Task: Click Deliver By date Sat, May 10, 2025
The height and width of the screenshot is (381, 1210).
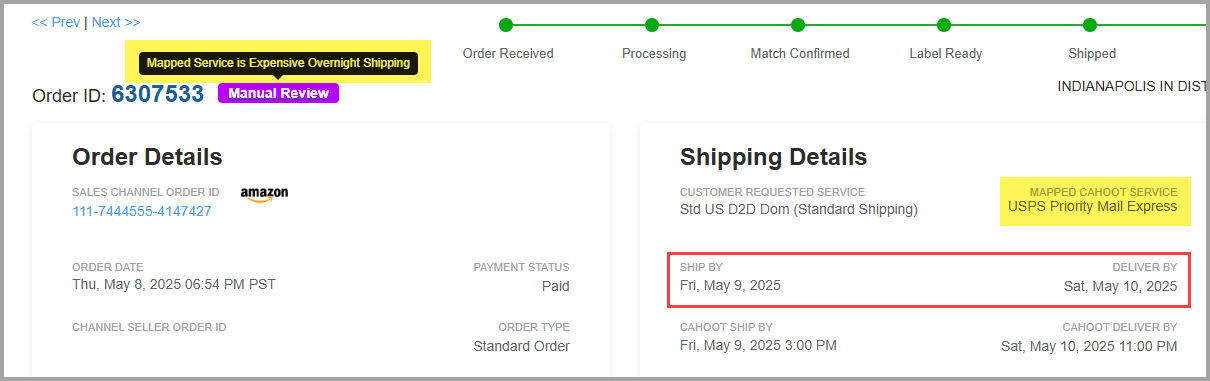Action: (1120, 286)
